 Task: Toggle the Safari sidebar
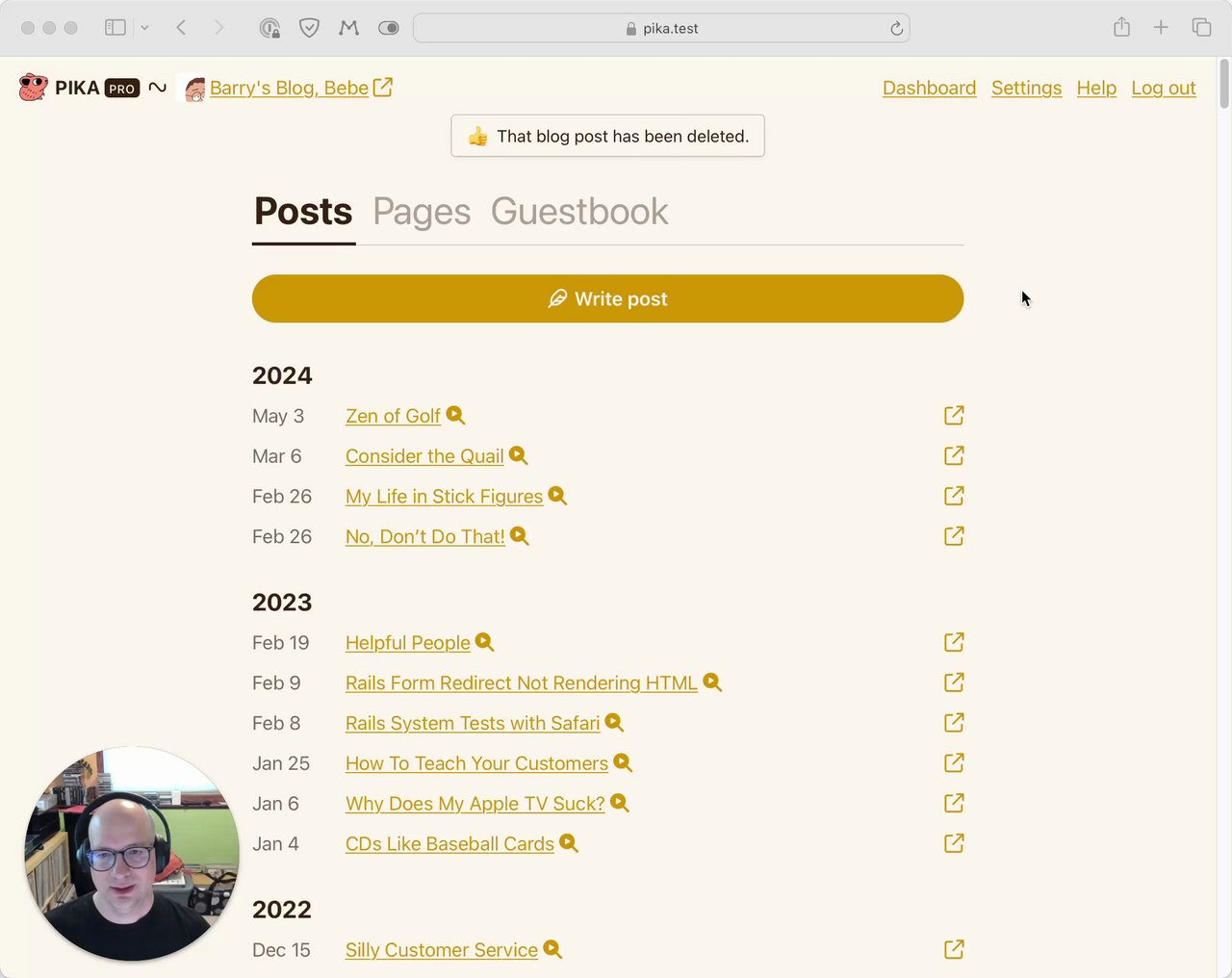[115, 28]
